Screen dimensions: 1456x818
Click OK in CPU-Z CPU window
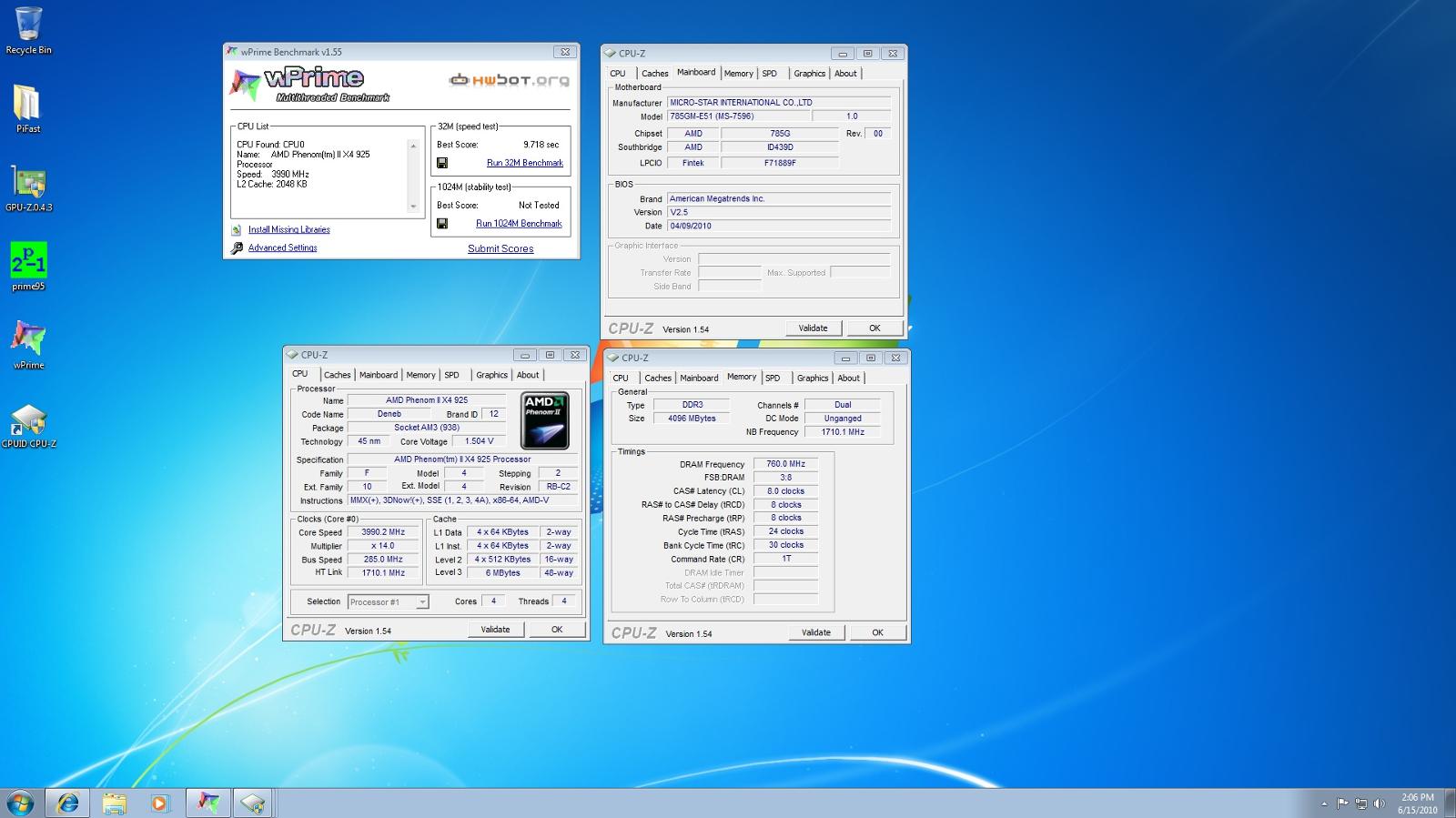coord(557,630)
